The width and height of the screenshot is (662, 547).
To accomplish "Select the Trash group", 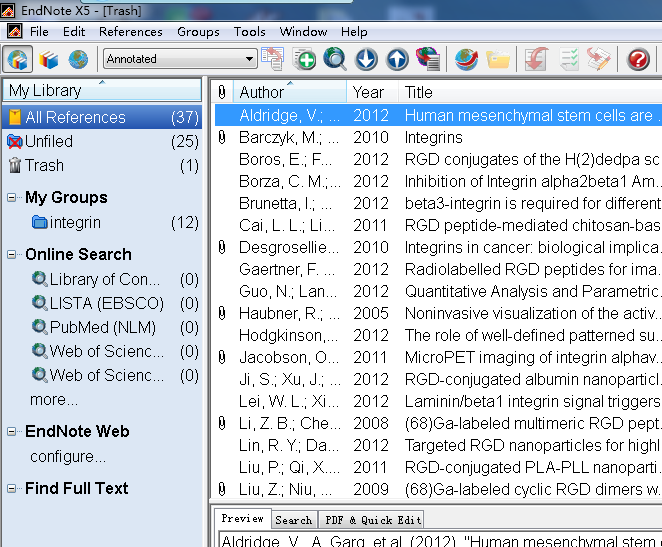I will click(102, 165).
